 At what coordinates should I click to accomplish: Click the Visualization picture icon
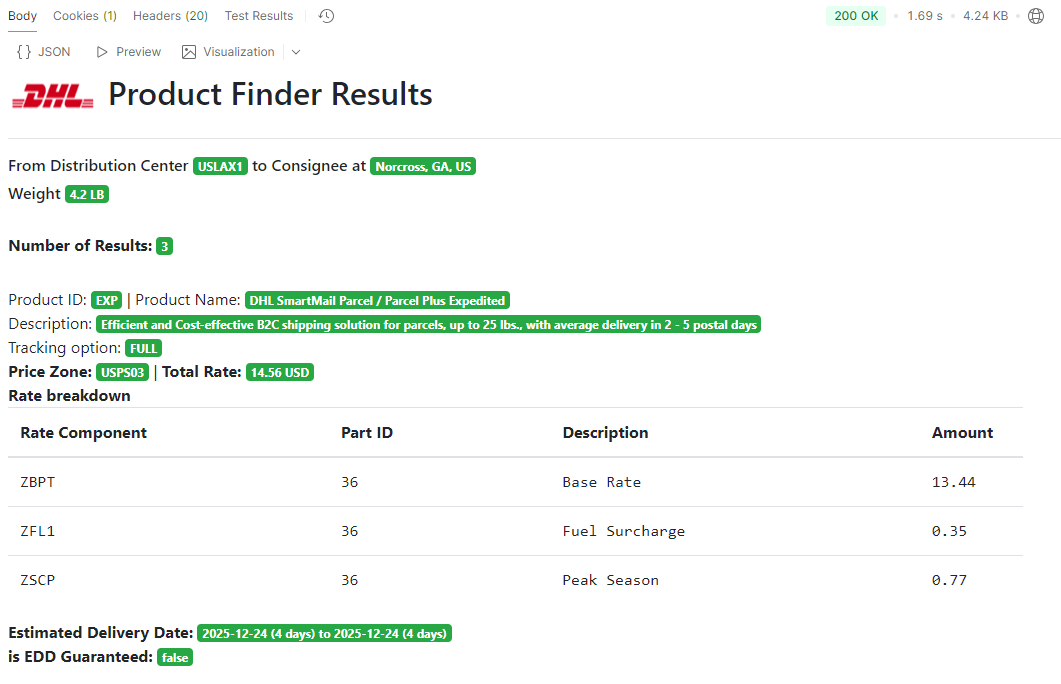[189, 52]
